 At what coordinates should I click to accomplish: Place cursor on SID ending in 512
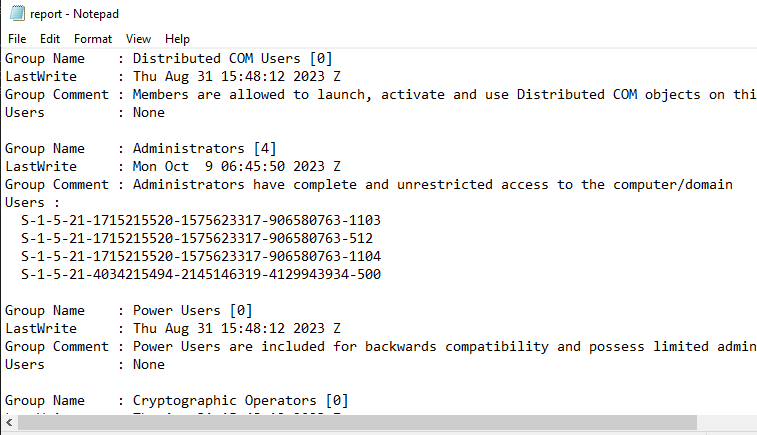[x=196, y=239]
